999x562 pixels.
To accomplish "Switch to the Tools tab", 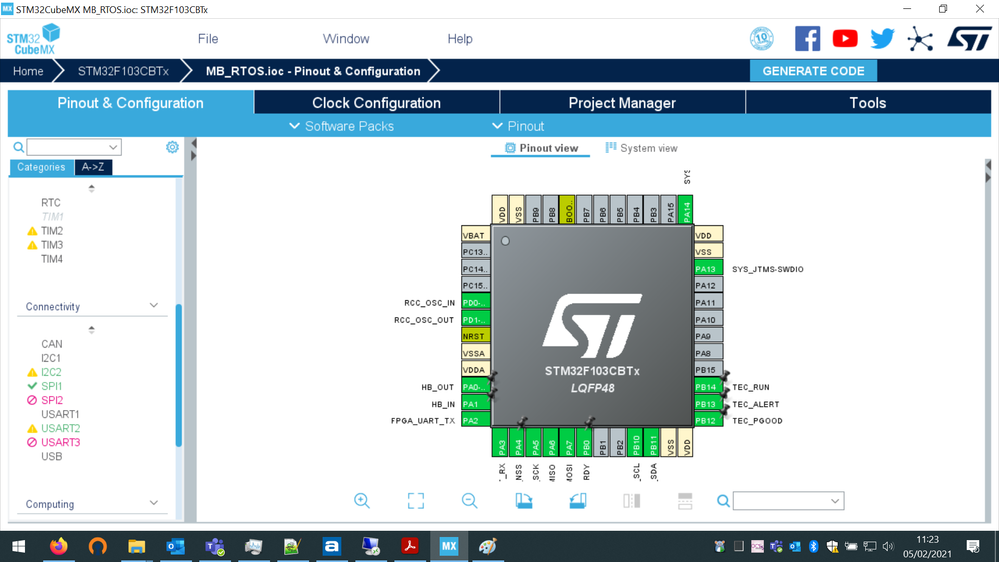I will [x=868, y=103].
